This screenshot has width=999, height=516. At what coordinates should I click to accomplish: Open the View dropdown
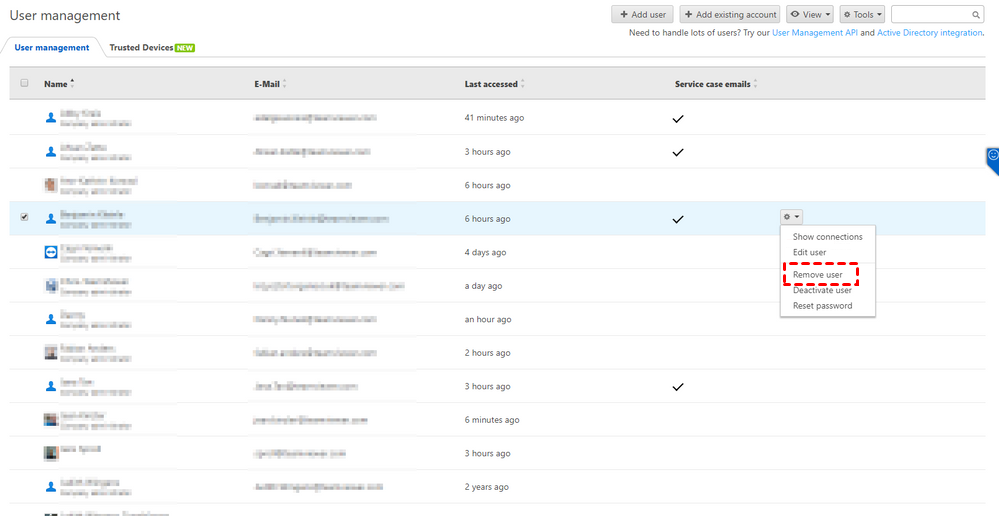point(810,15)
